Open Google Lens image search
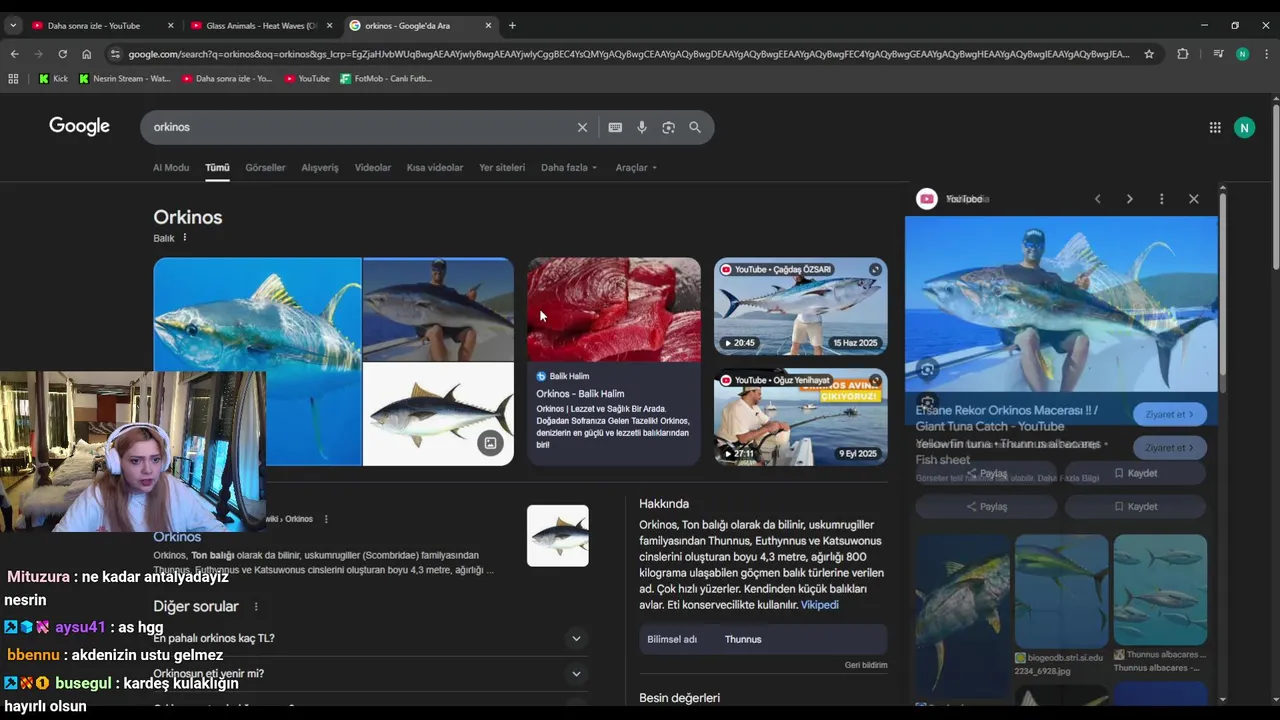 coord(668,127)
